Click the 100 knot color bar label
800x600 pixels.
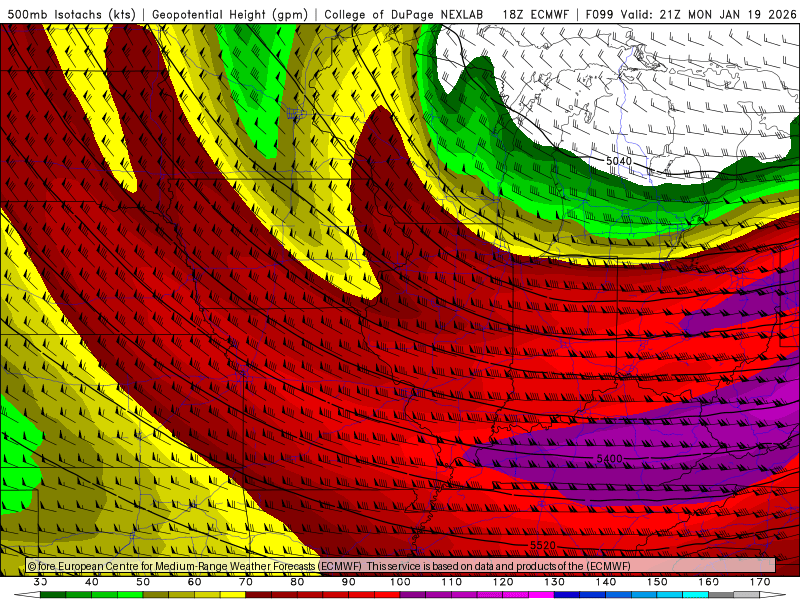pyautogui.click(x=401, y=582)
